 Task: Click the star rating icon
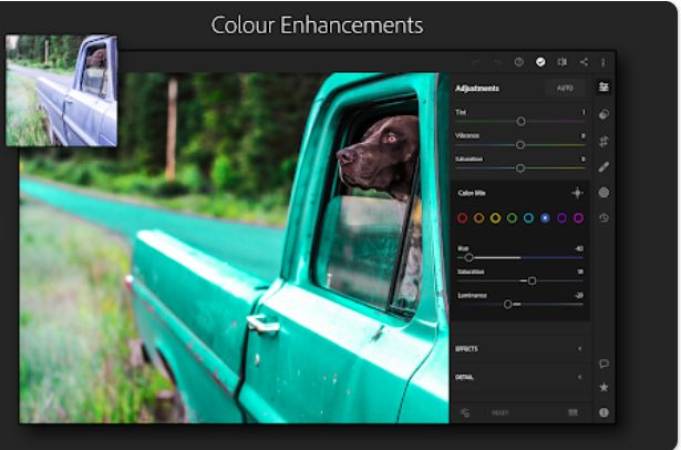604,387
